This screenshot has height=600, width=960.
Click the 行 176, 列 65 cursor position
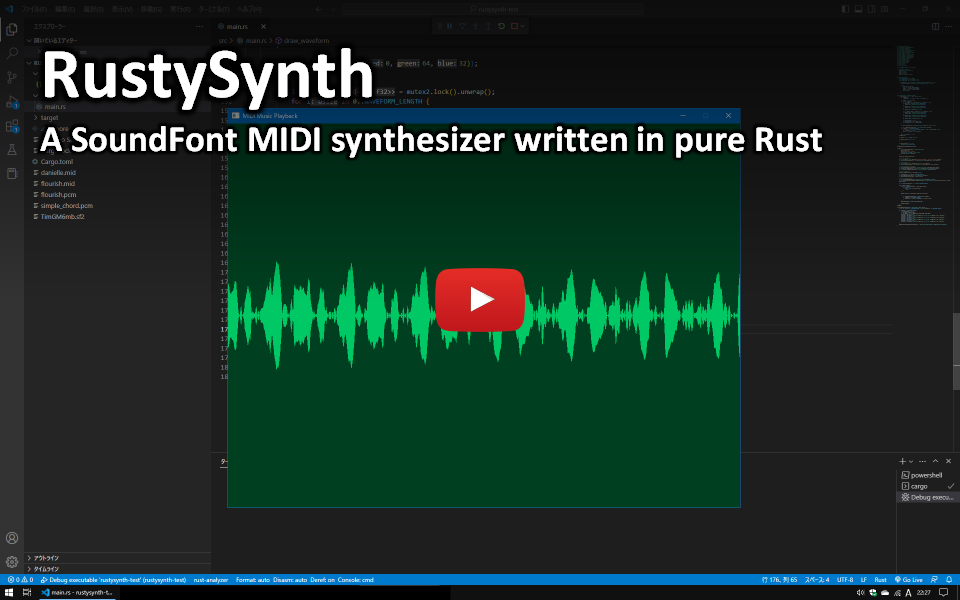pyautogui.click(x=779, y=580)
